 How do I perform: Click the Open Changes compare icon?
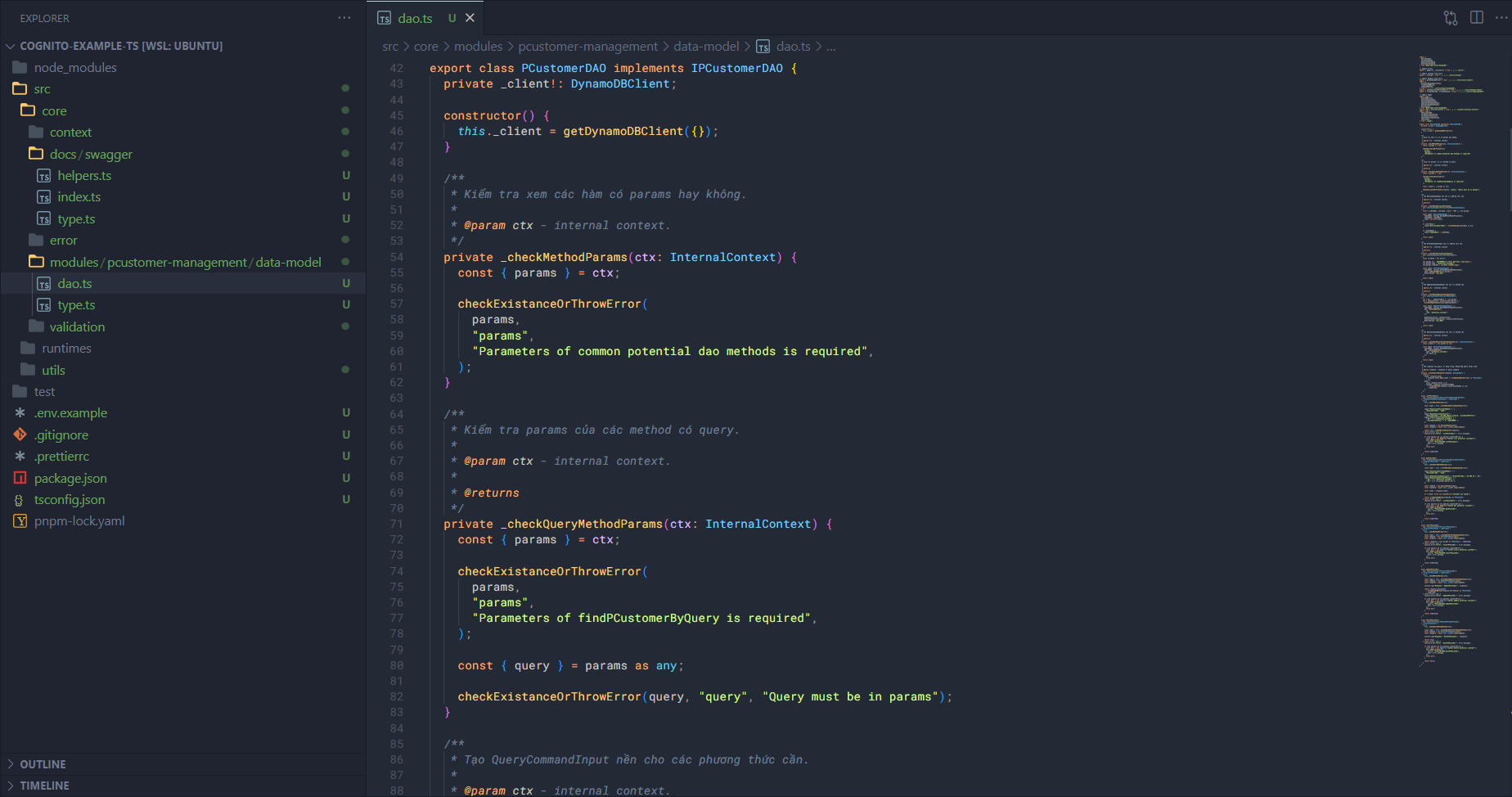click(1451, 18)
